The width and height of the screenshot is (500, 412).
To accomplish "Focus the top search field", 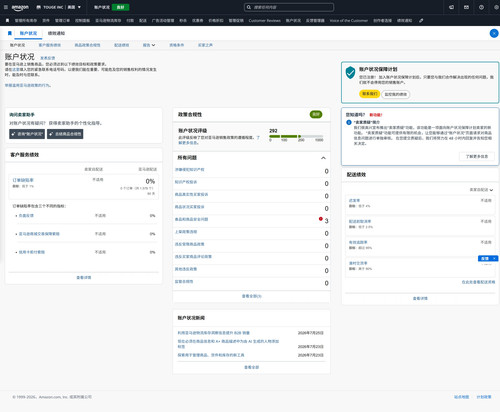I will [289, 7].
